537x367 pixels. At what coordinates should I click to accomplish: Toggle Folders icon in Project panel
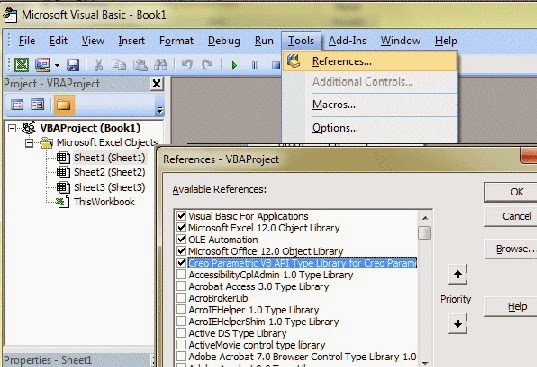(64, 105)
